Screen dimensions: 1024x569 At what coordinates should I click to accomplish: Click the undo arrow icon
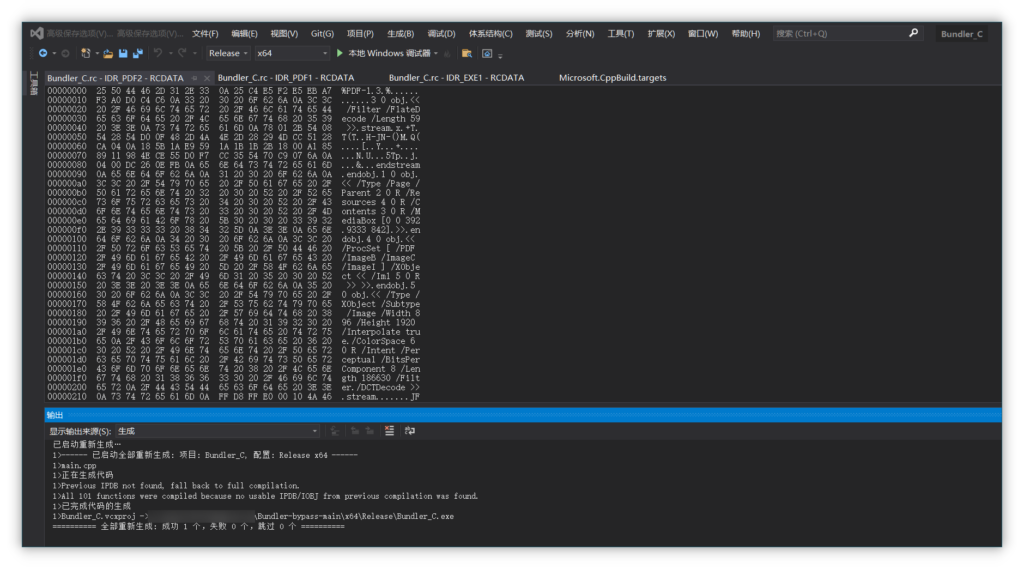(157, 53)
